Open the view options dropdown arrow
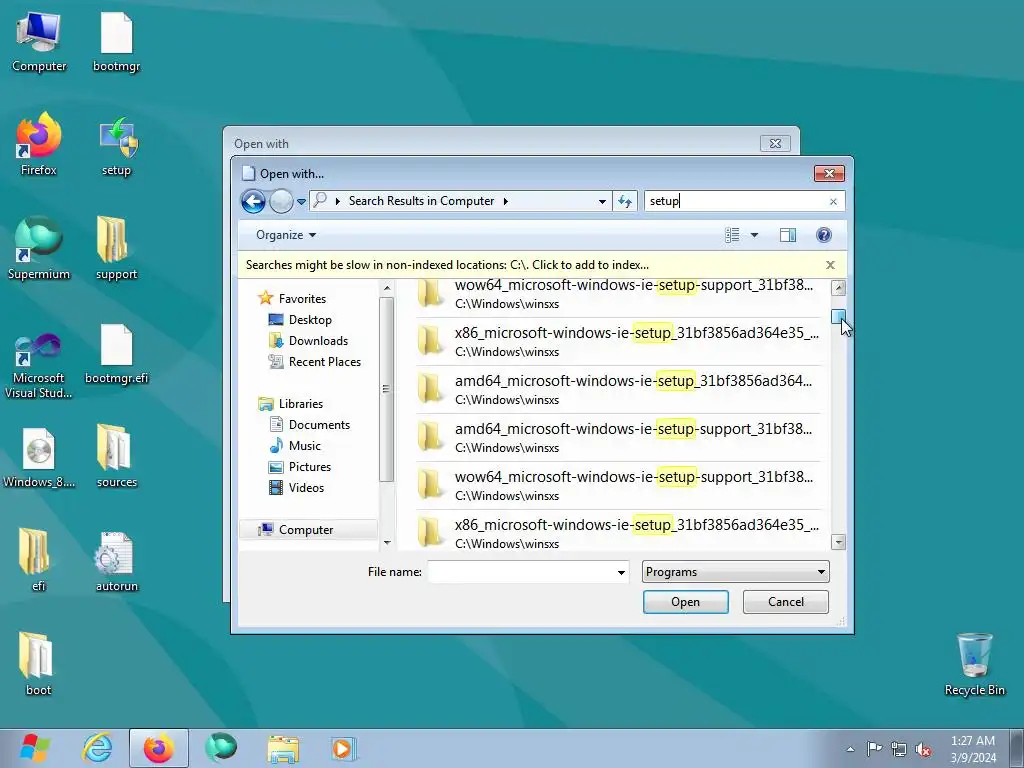This screenshot has width=1024, height=768. pyautogui.click(x=754, y=235)
